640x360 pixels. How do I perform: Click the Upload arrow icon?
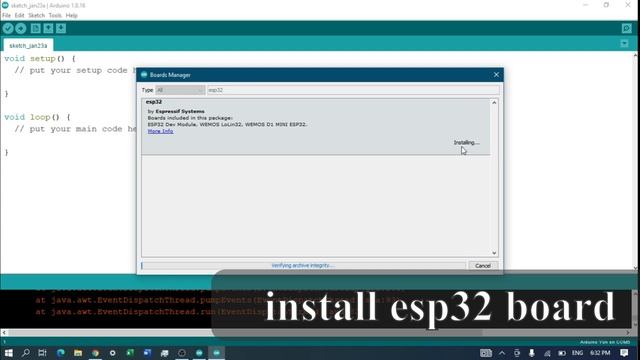tap(21, 28)
